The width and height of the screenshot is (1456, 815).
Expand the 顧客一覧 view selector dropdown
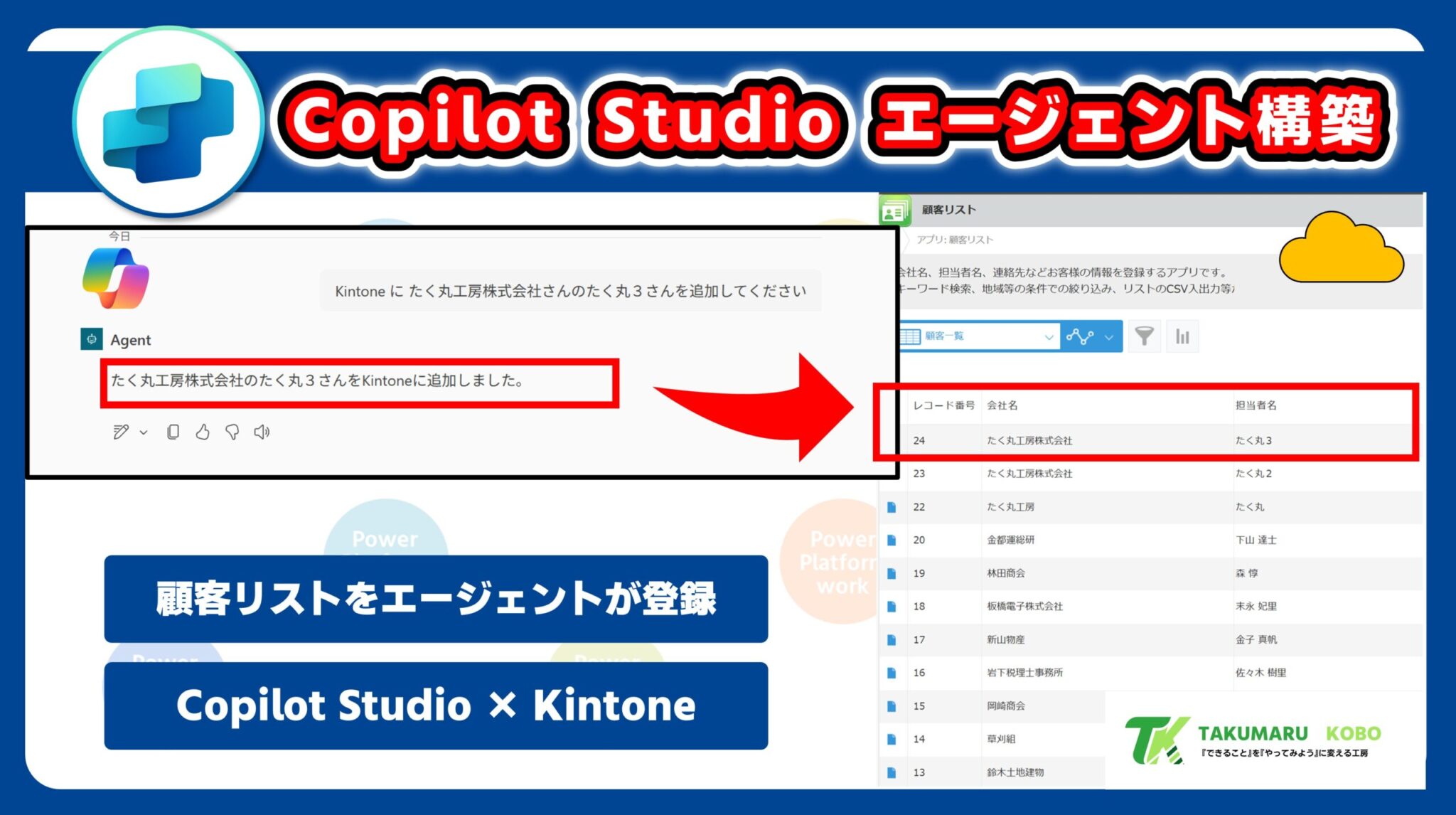pos(1049,336)
